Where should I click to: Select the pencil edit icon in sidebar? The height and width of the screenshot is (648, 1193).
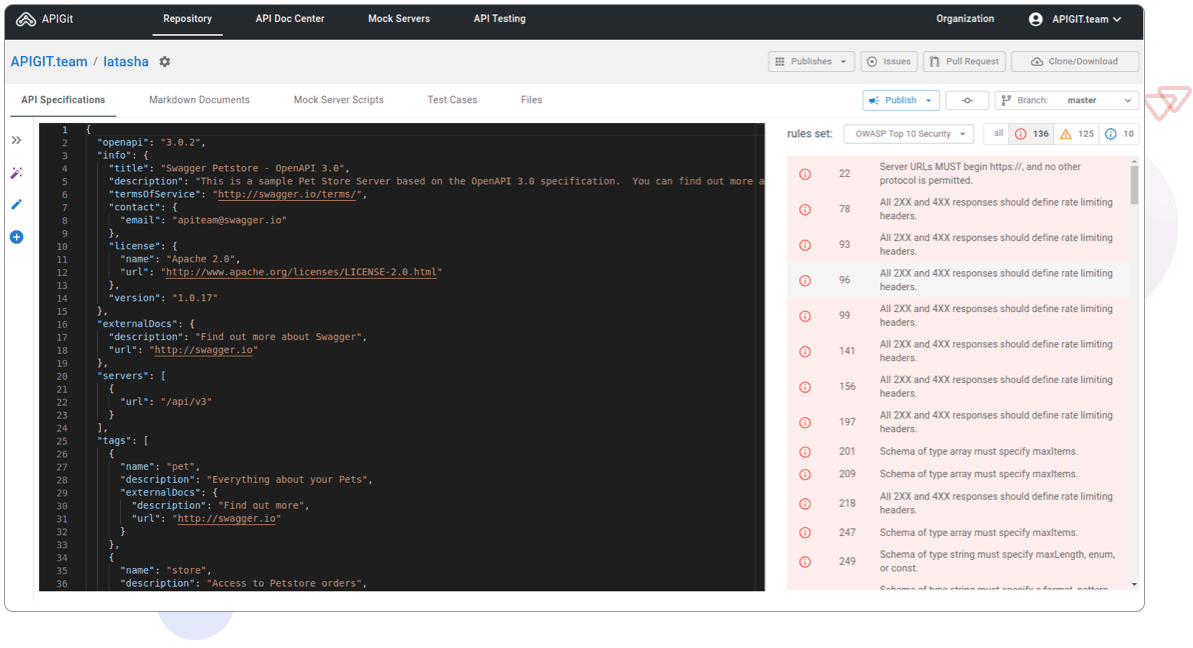pos(16,205)
